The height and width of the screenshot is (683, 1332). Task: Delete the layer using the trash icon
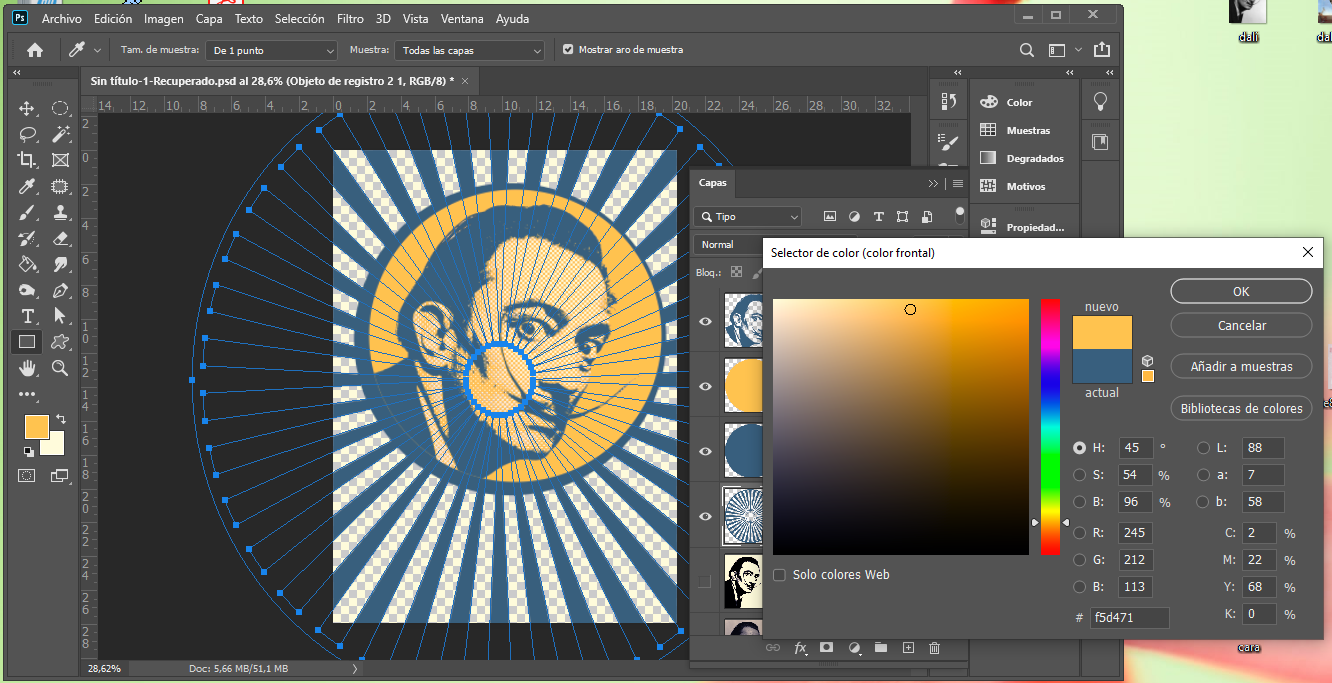[933, 648]
